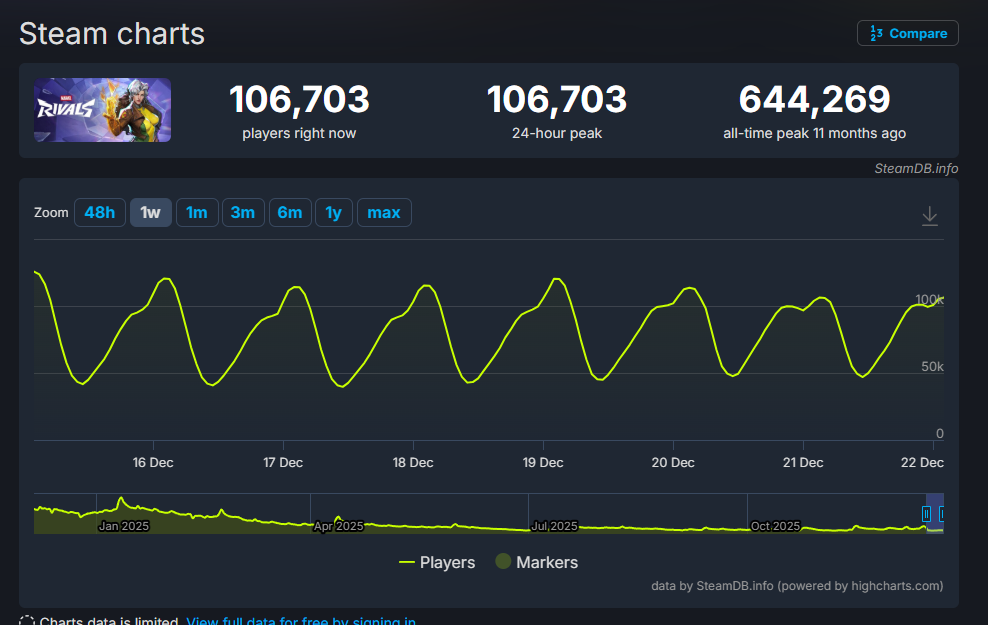
Task: Click the all-time peak 11 months ago label
Action: [814, 134]
